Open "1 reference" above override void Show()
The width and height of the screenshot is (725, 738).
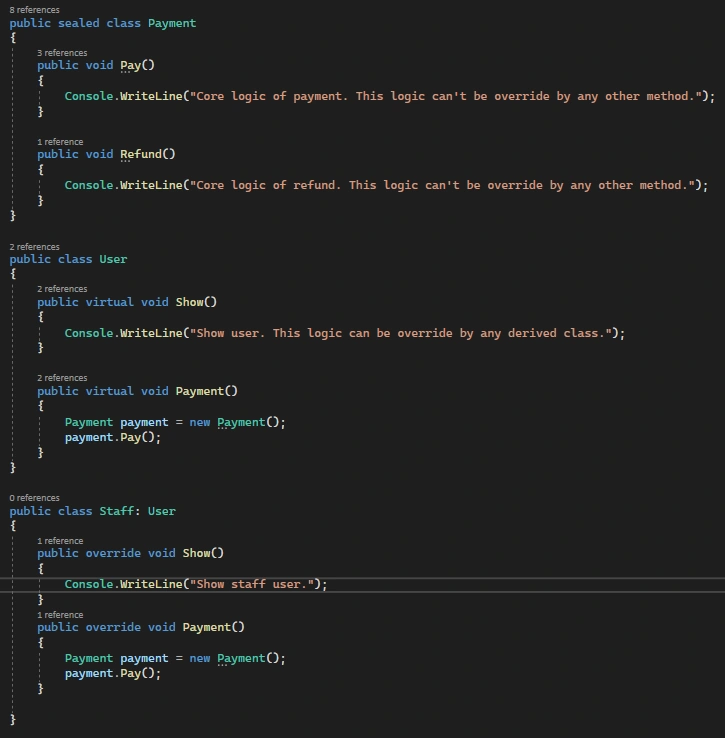(60, 541)
